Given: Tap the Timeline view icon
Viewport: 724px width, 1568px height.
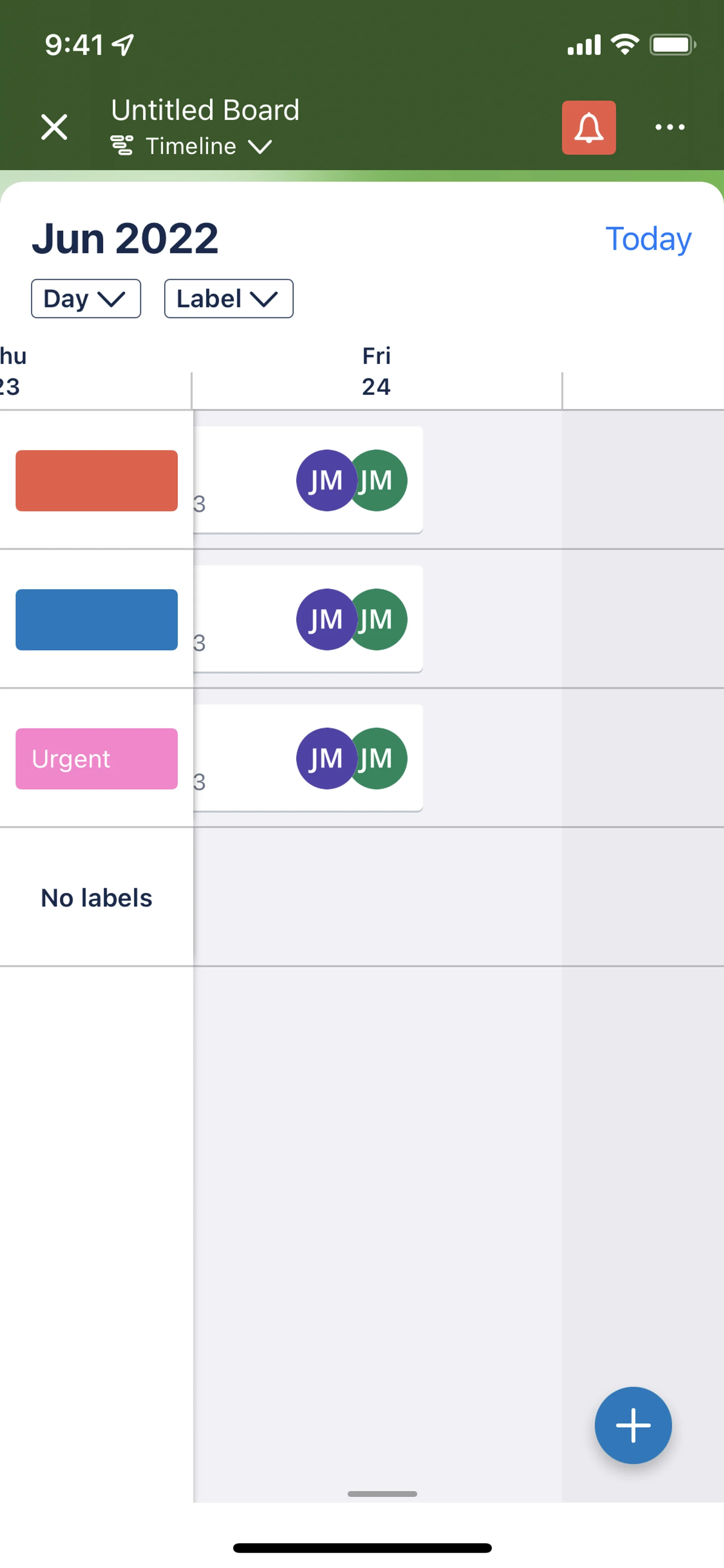Looking at the screenshot, I should pos(122,146).
